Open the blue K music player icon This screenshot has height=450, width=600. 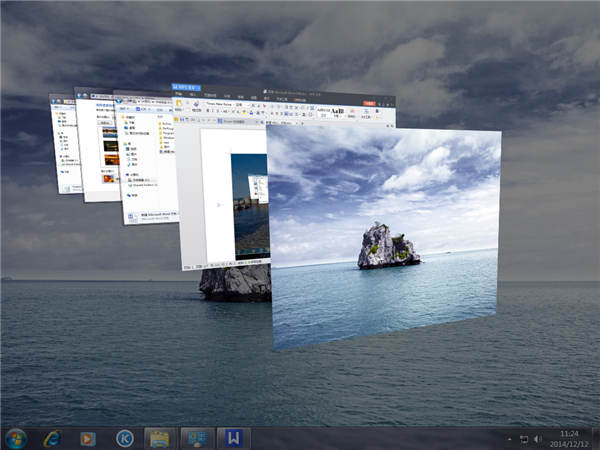(x=125, y=439)
